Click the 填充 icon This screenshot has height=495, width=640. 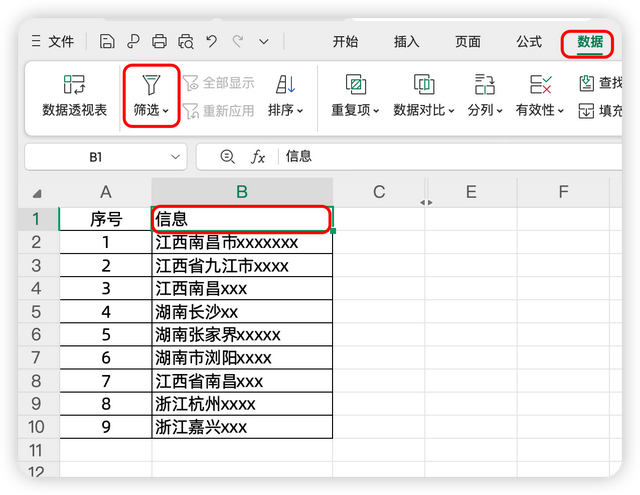[586, 111]
